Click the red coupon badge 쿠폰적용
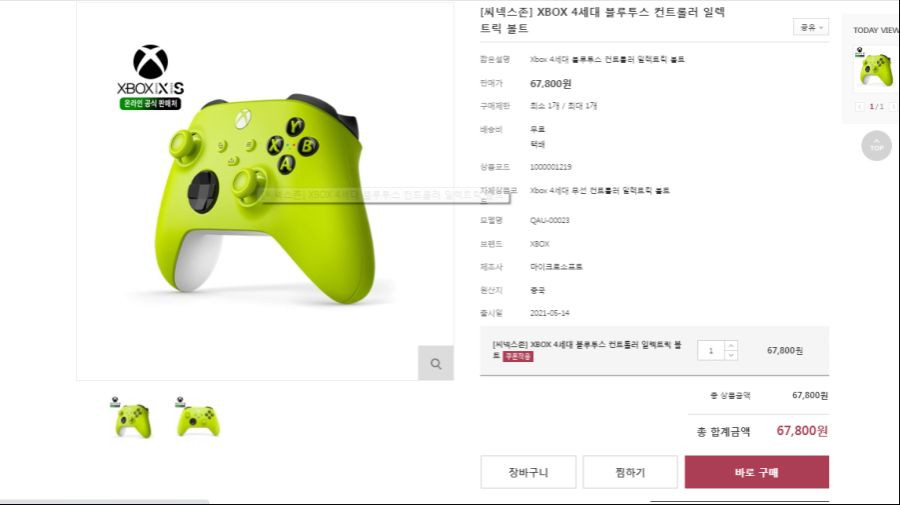 518,356
